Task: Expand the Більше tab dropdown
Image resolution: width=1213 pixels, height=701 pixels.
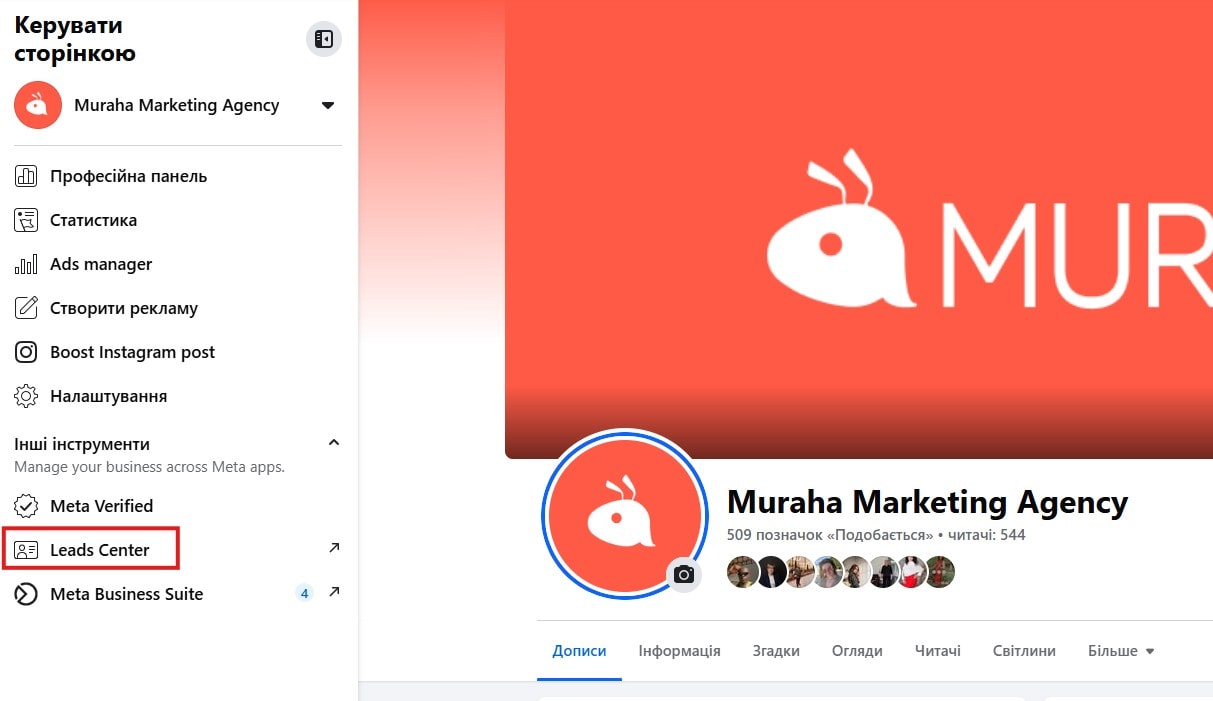Action: pyautogui.click(x=1121, y=651)
